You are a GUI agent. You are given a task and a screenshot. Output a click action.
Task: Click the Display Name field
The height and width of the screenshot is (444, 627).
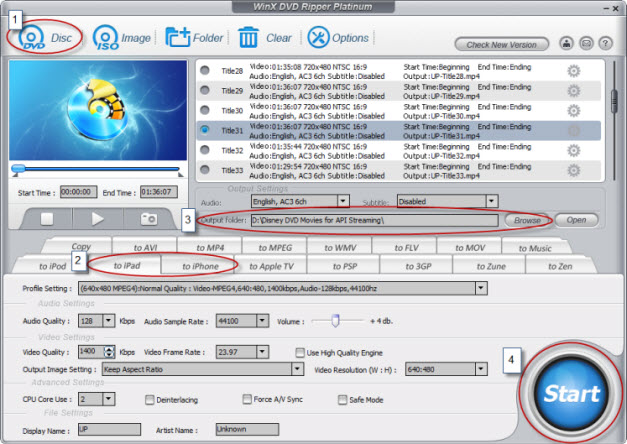pyautogui.click(x=109, y=430)
